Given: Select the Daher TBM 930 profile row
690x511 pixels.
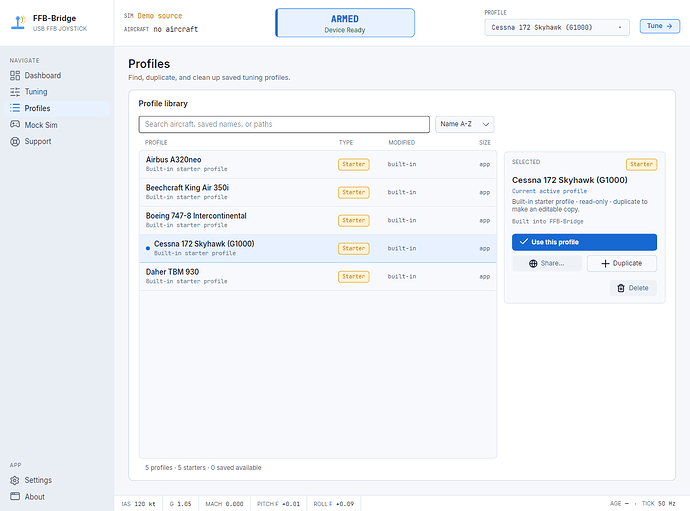Looking at the screenshot, I should pos(318,277).
